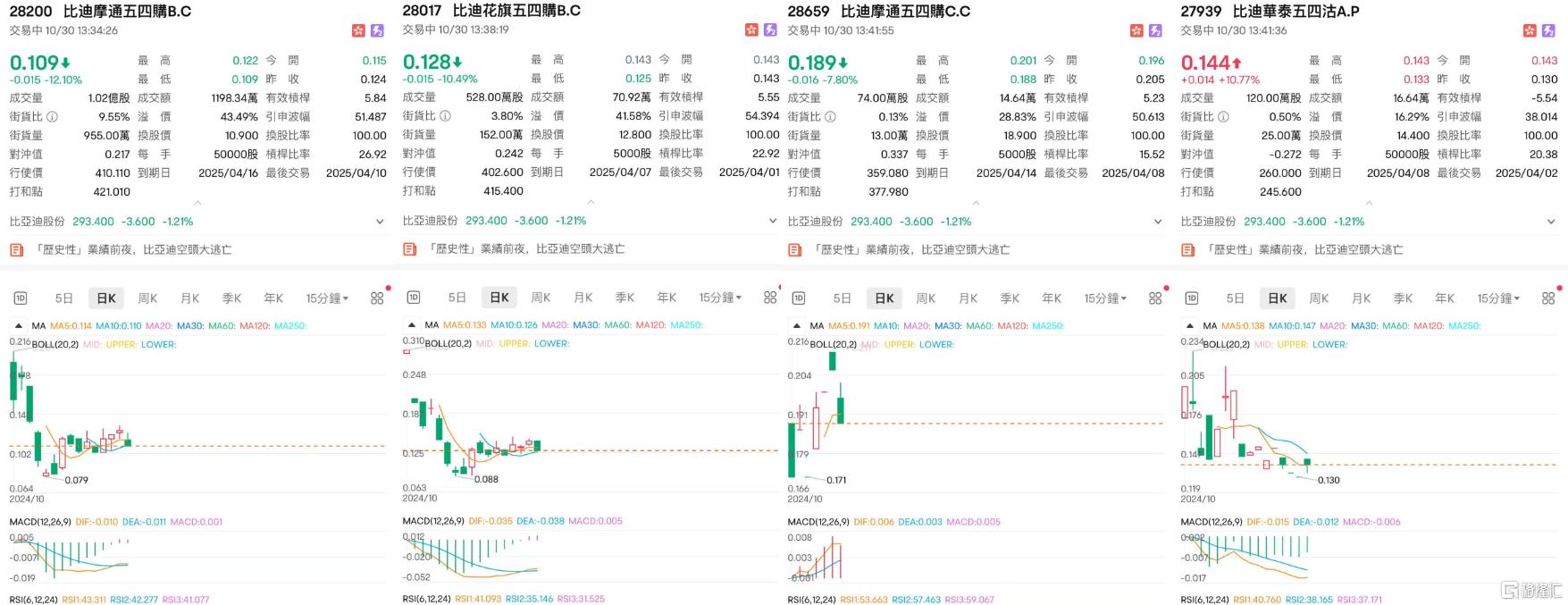Tap the Hong Kong flag icon on 28200
The height and width of the screenshot is (605, 1568).
(x=358, y=30)
